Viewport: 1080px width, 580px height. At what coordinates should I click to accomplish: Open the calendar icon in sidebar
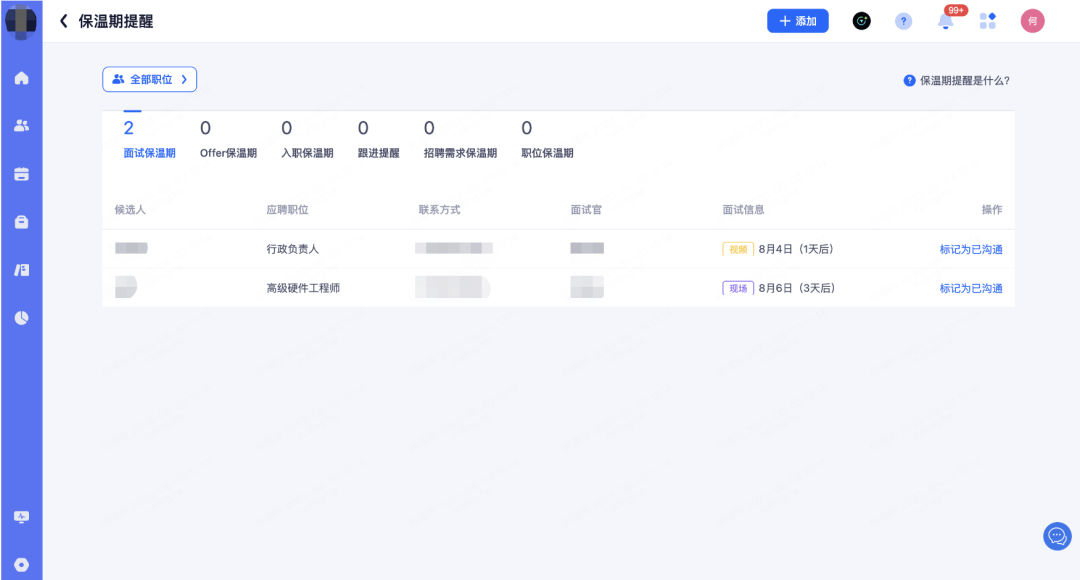(x=21, y=174)
